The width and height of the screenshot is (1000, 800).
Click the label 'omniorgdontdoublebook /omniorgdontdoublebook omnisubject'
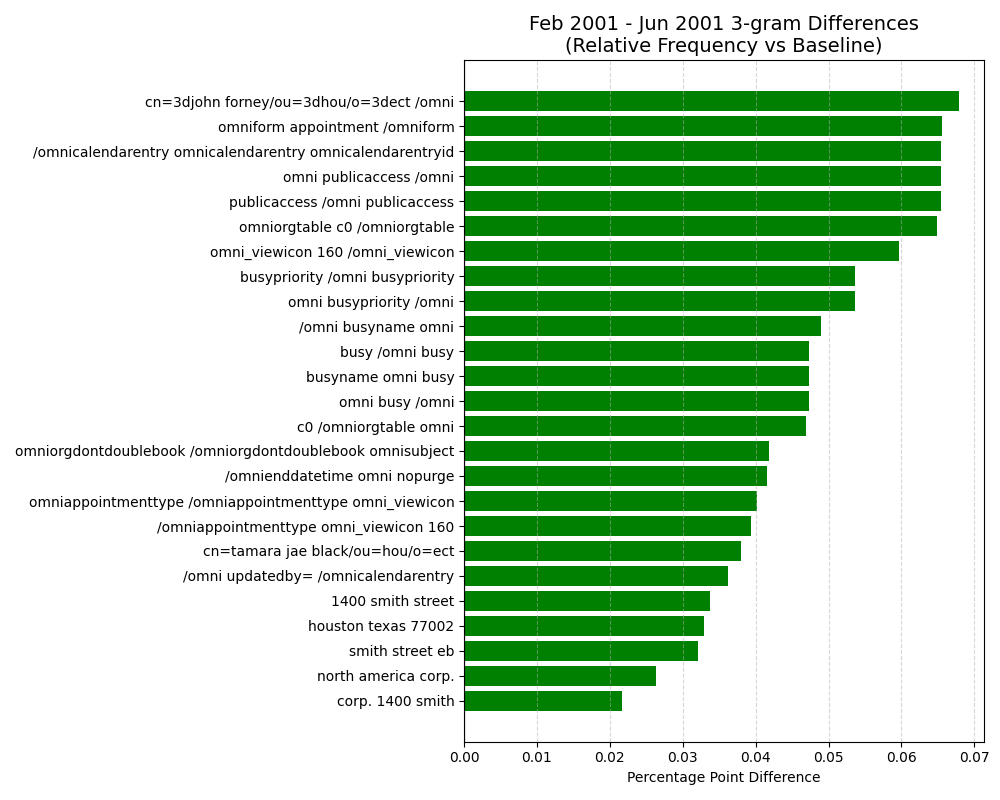point(235,451)
